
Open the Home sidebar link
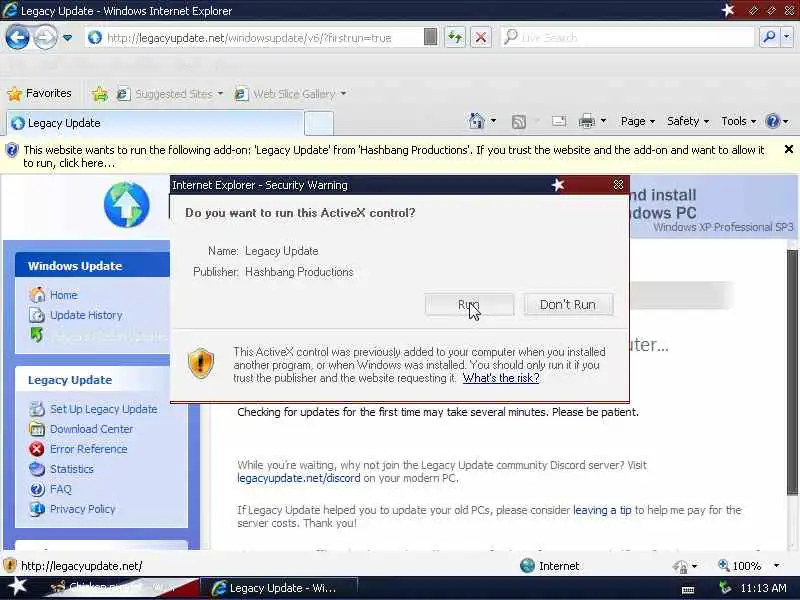[x=63, y=295]
